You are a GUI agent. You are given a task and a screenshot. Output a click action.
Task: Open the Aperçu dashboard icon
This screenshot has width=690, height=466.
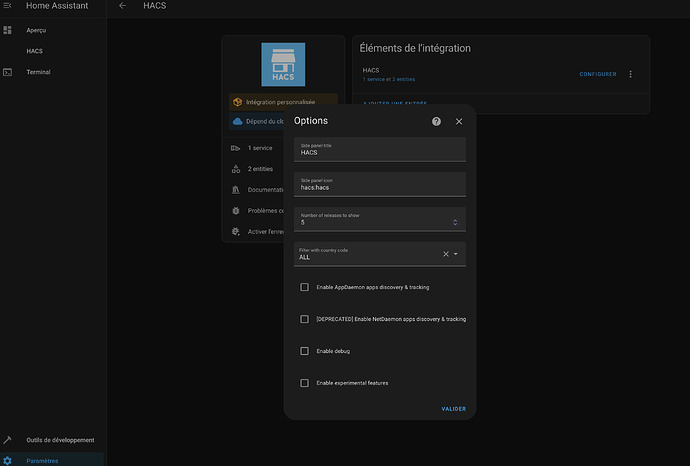click(7, 30)
